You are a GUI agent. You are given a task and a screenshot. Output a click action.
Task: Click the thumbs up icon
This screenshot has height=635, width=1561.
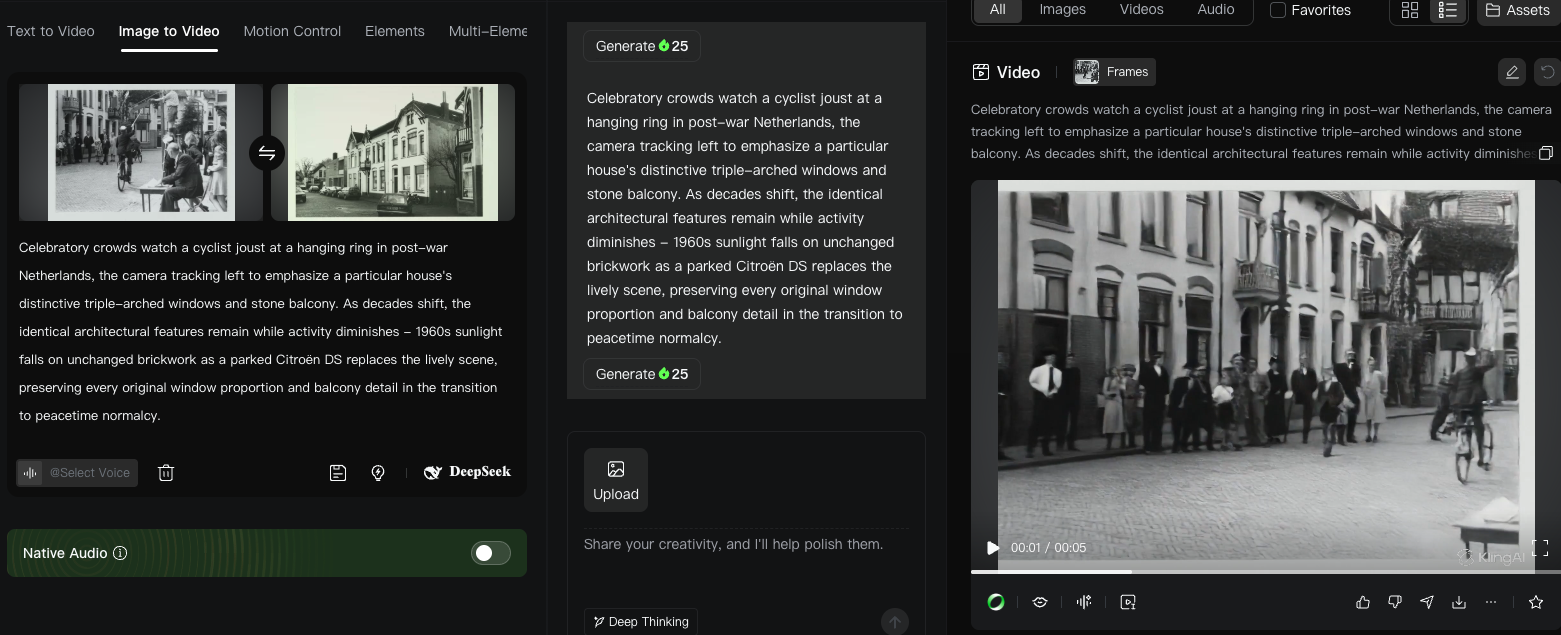[1363, 602]
